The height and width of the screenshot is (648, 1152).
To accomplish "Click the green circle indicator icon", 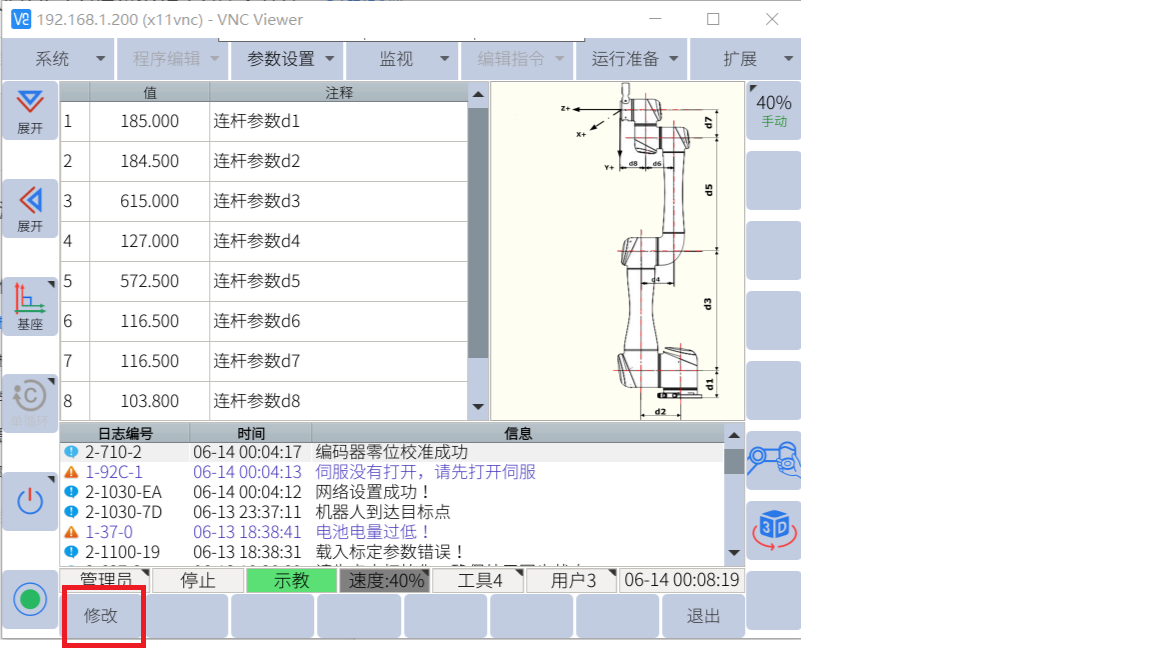I will tap(30, 600).
